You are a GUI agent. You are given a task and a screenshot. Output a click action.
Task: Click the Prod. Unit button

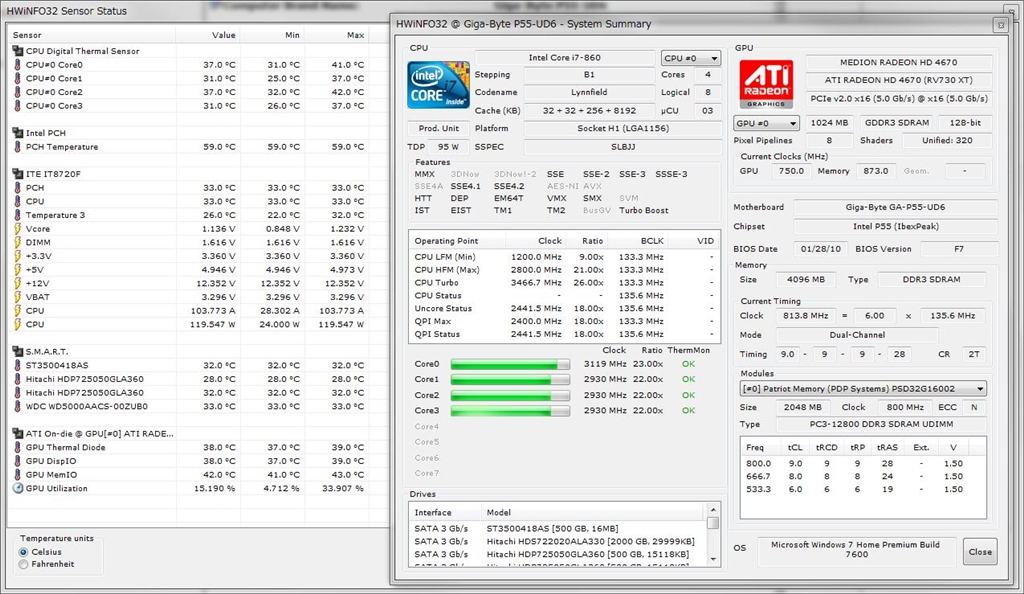coord(438,128)
